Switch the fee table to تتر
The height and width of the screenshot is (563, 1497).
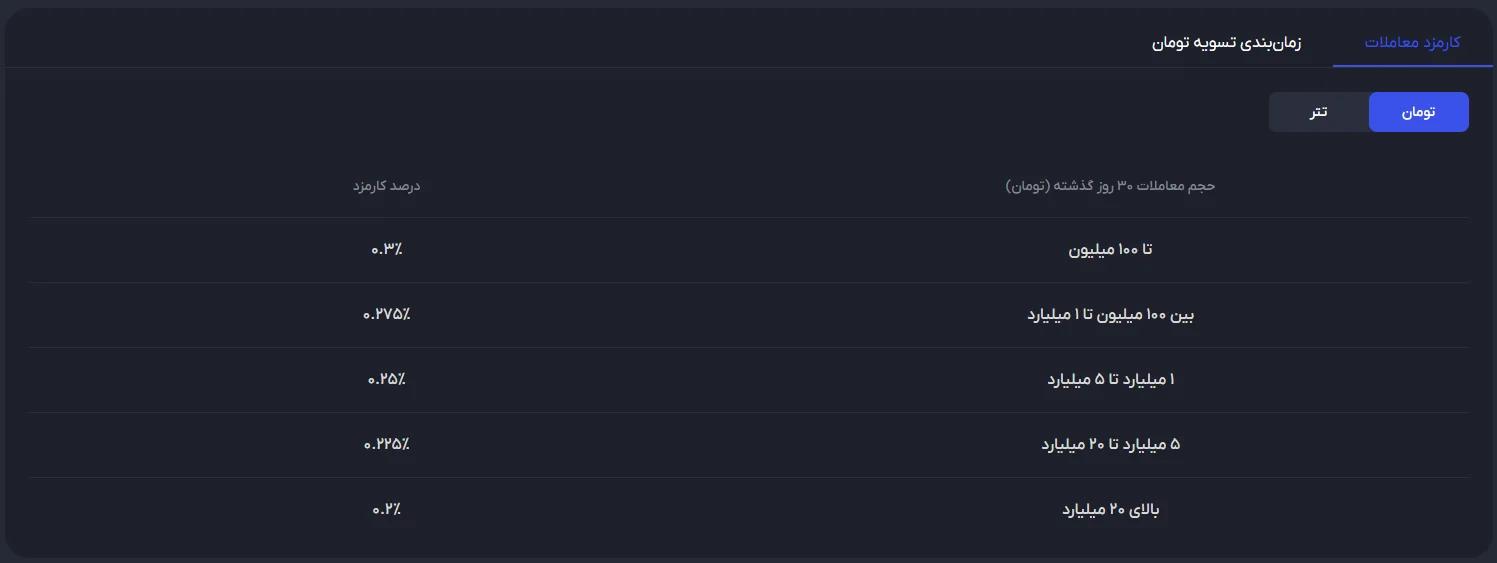[1319, 112]
